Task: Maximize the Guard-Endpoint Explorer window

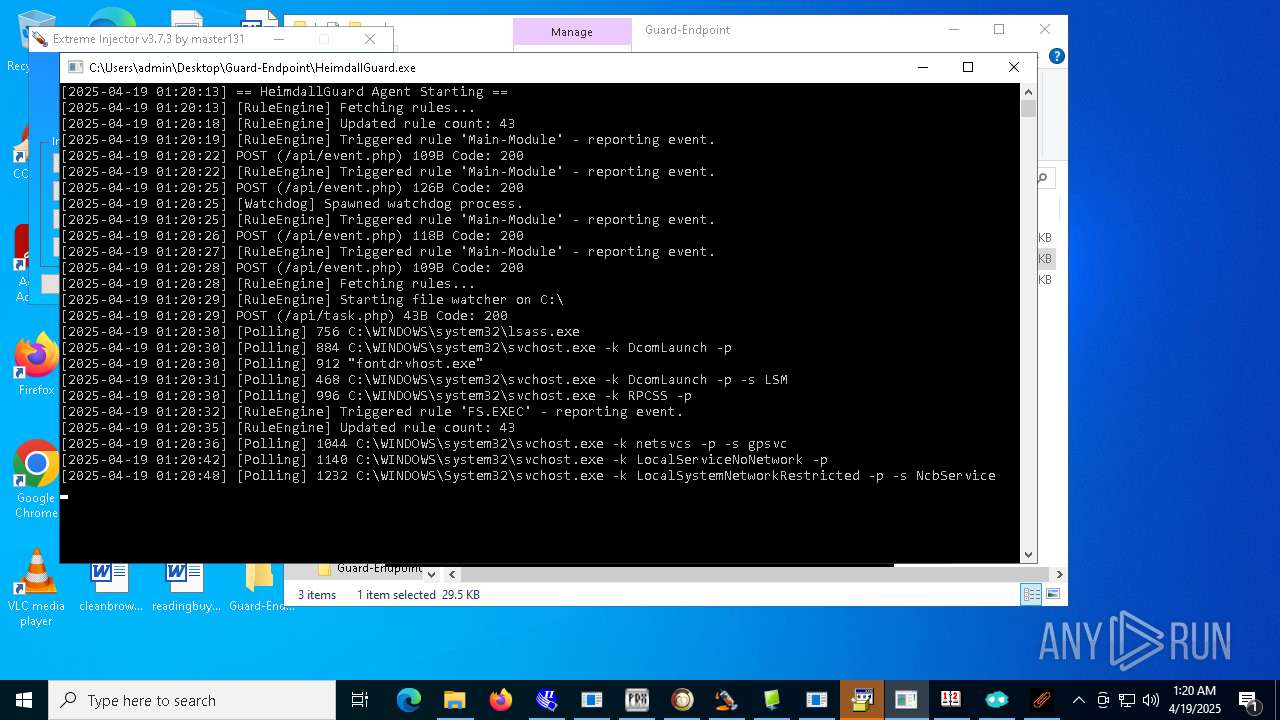Action: (999, 30)
